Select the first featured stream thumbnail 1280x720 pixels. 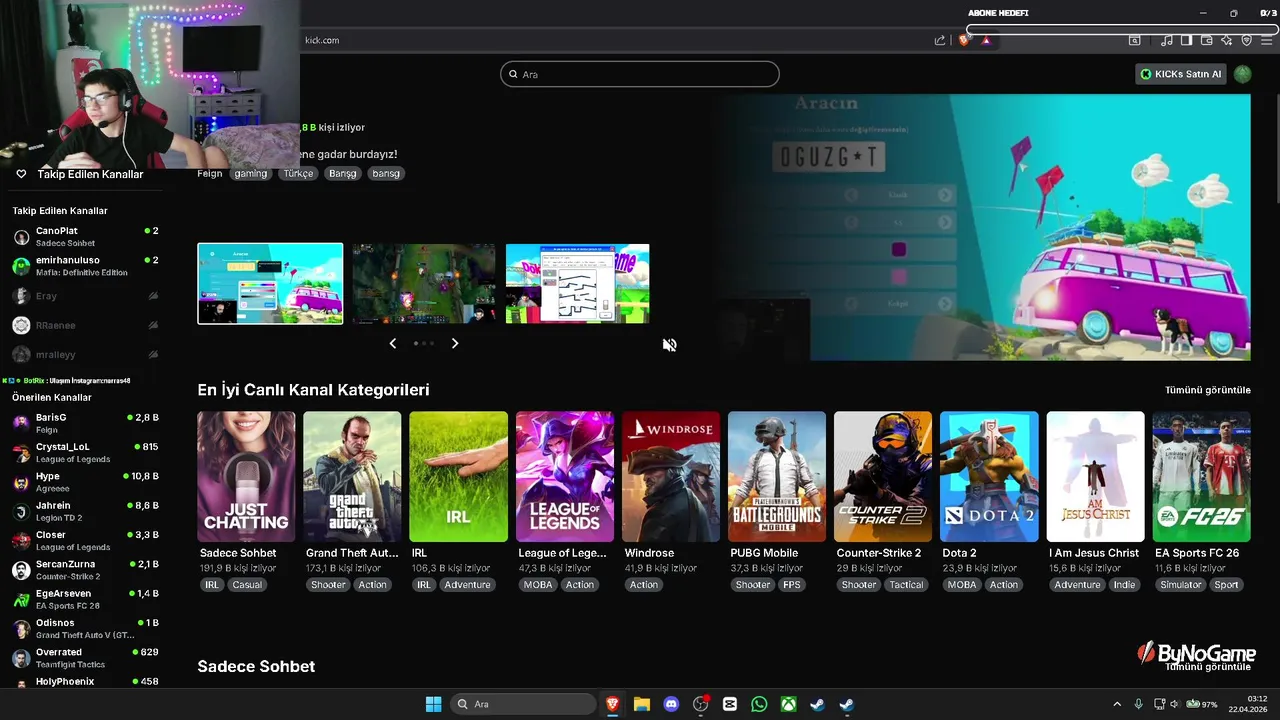point(270,283)
